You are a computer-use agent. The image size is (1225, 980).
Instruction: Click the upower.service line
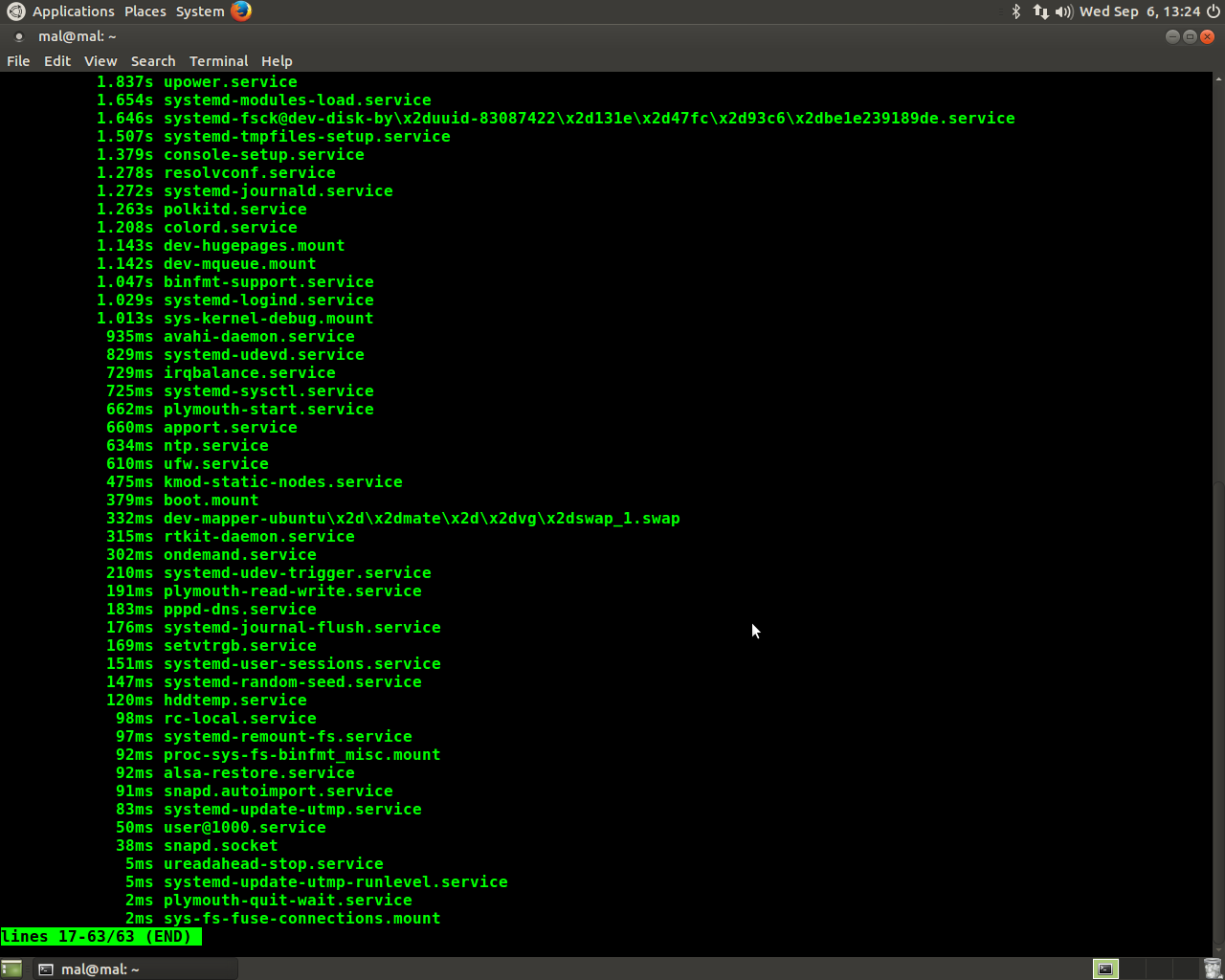[x=196, y=82]
